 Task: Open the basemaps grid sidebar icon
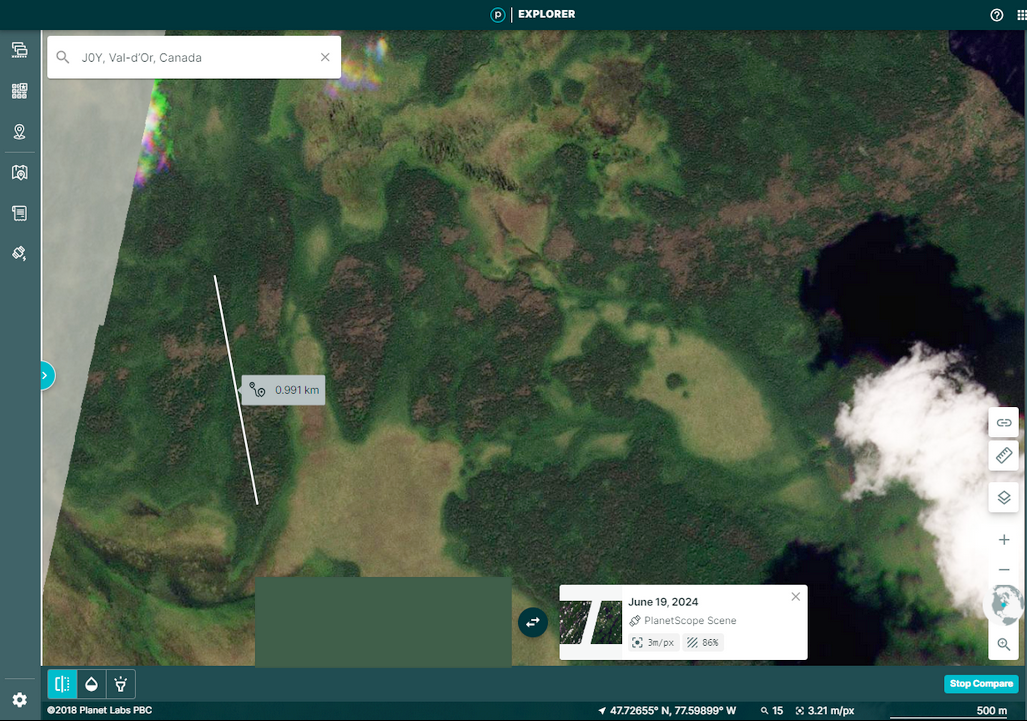(20, 91)
